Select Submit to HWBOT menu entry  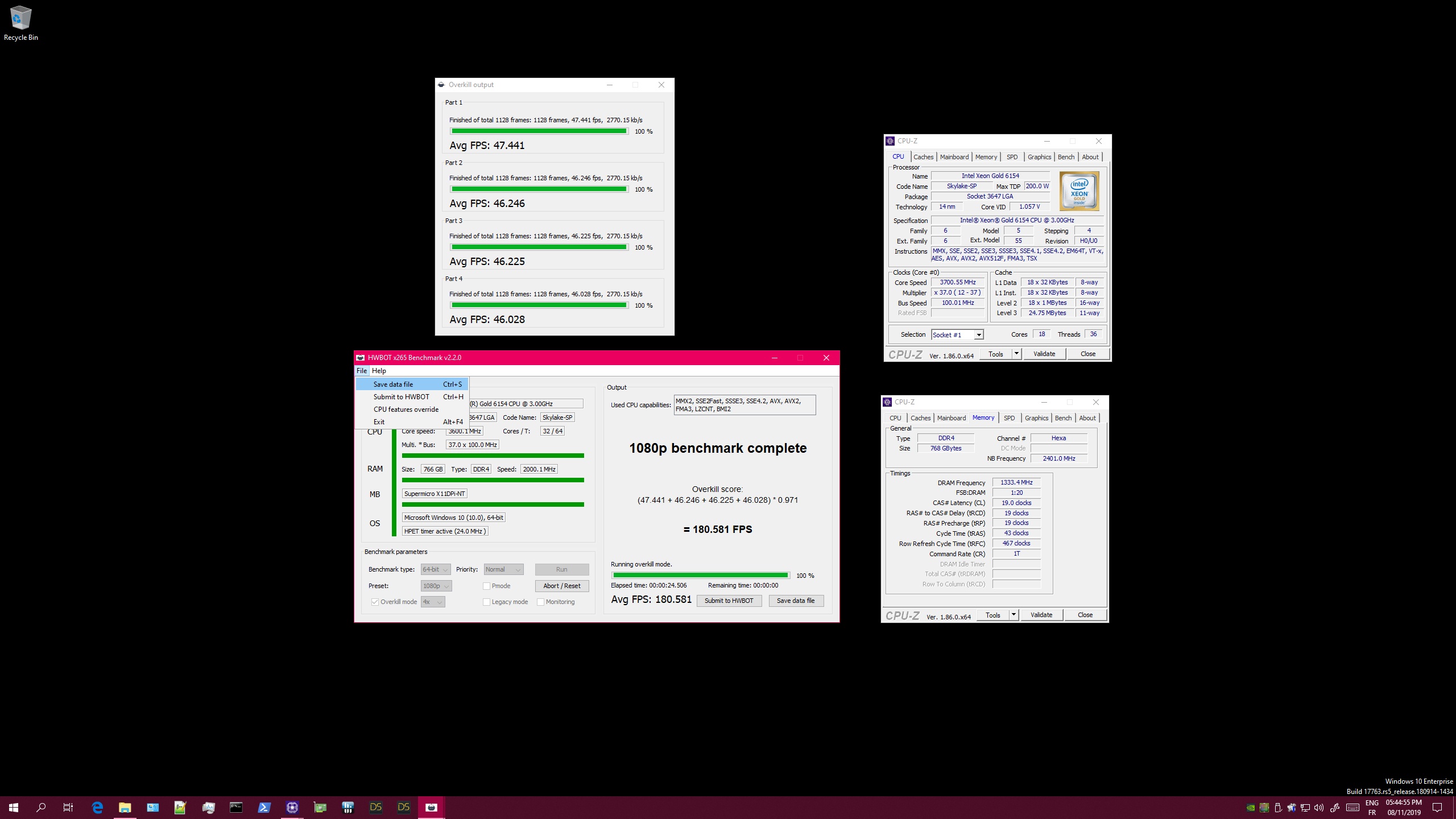[412, 397]
